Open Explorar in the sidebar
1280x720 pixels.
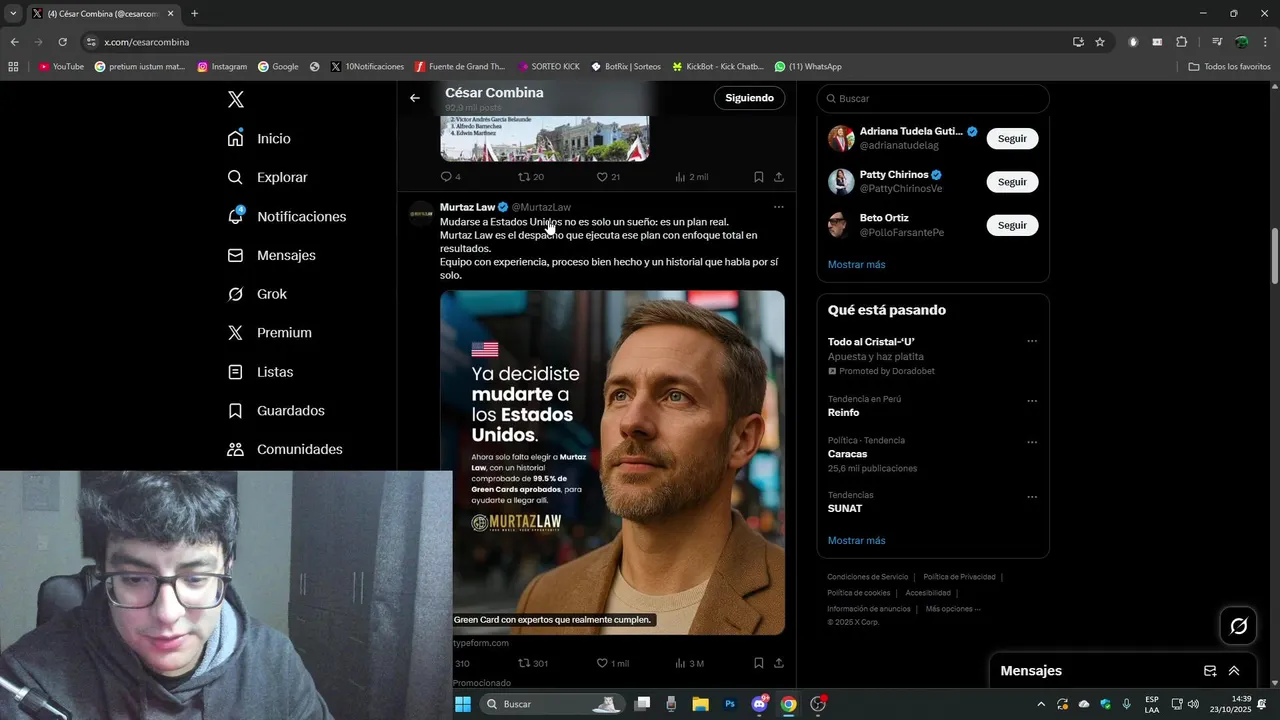pyautogui.click(x=267, y=177)
